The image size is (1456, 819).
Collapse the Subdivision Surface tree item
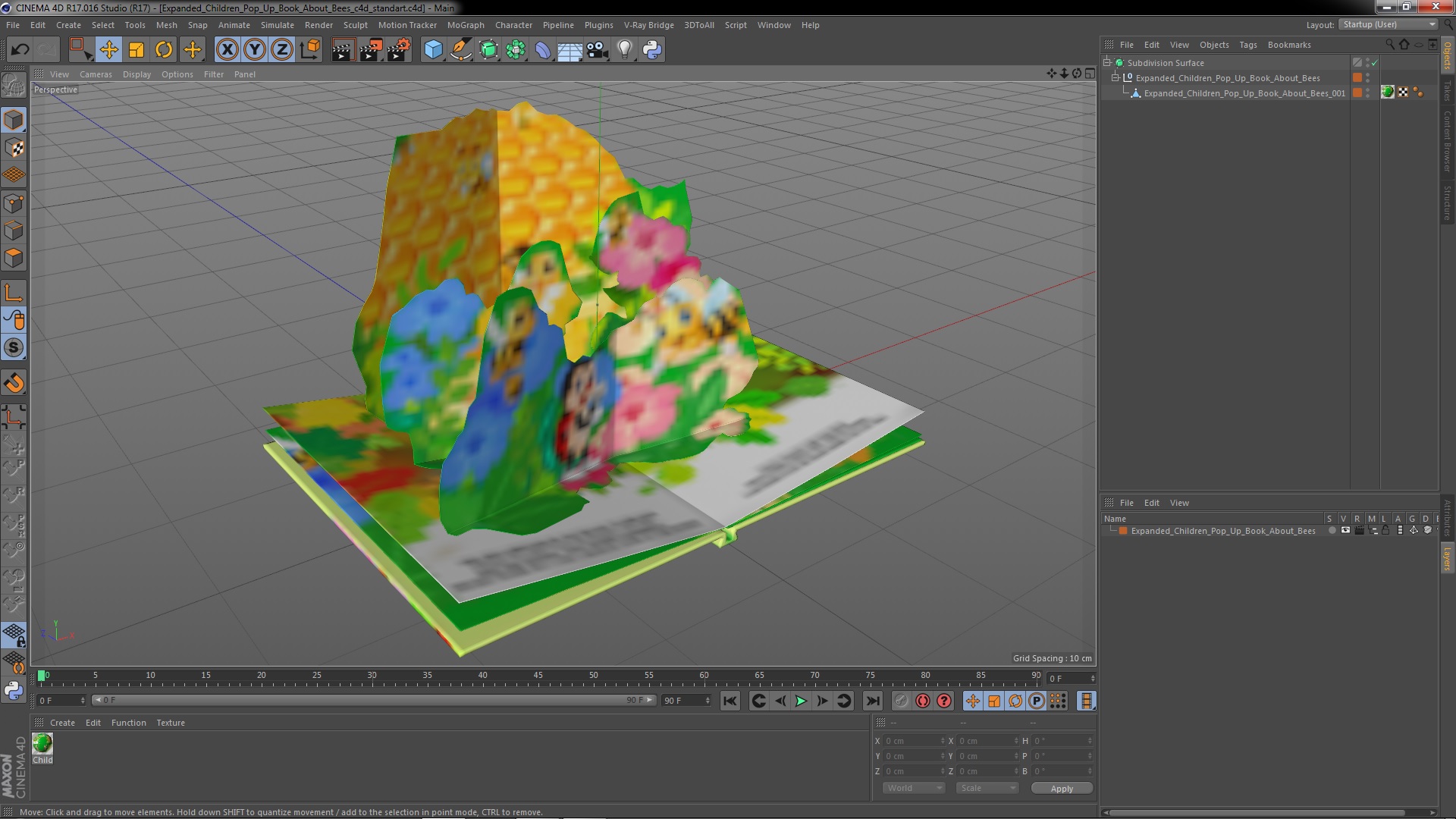[1107, 63]
